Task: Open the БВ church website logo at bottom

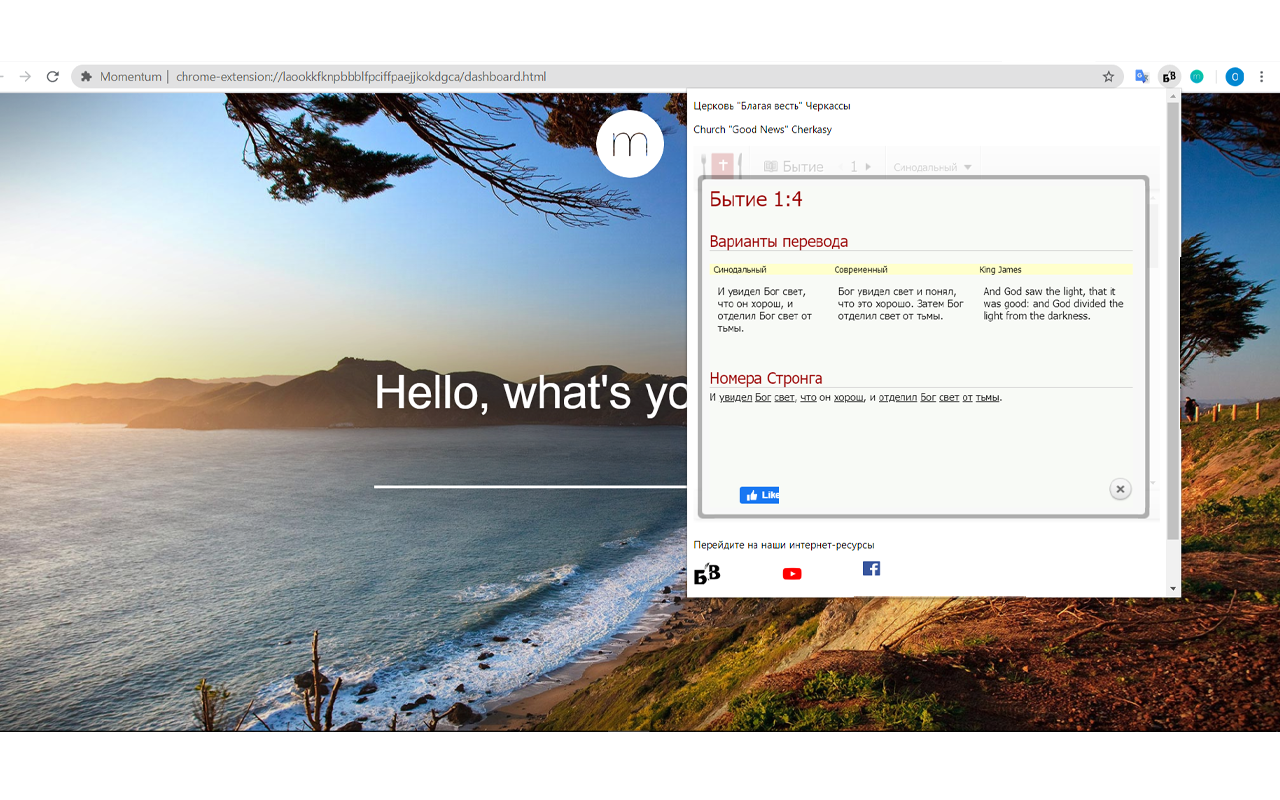Action: pyautogui.click(x=707, y=573)
